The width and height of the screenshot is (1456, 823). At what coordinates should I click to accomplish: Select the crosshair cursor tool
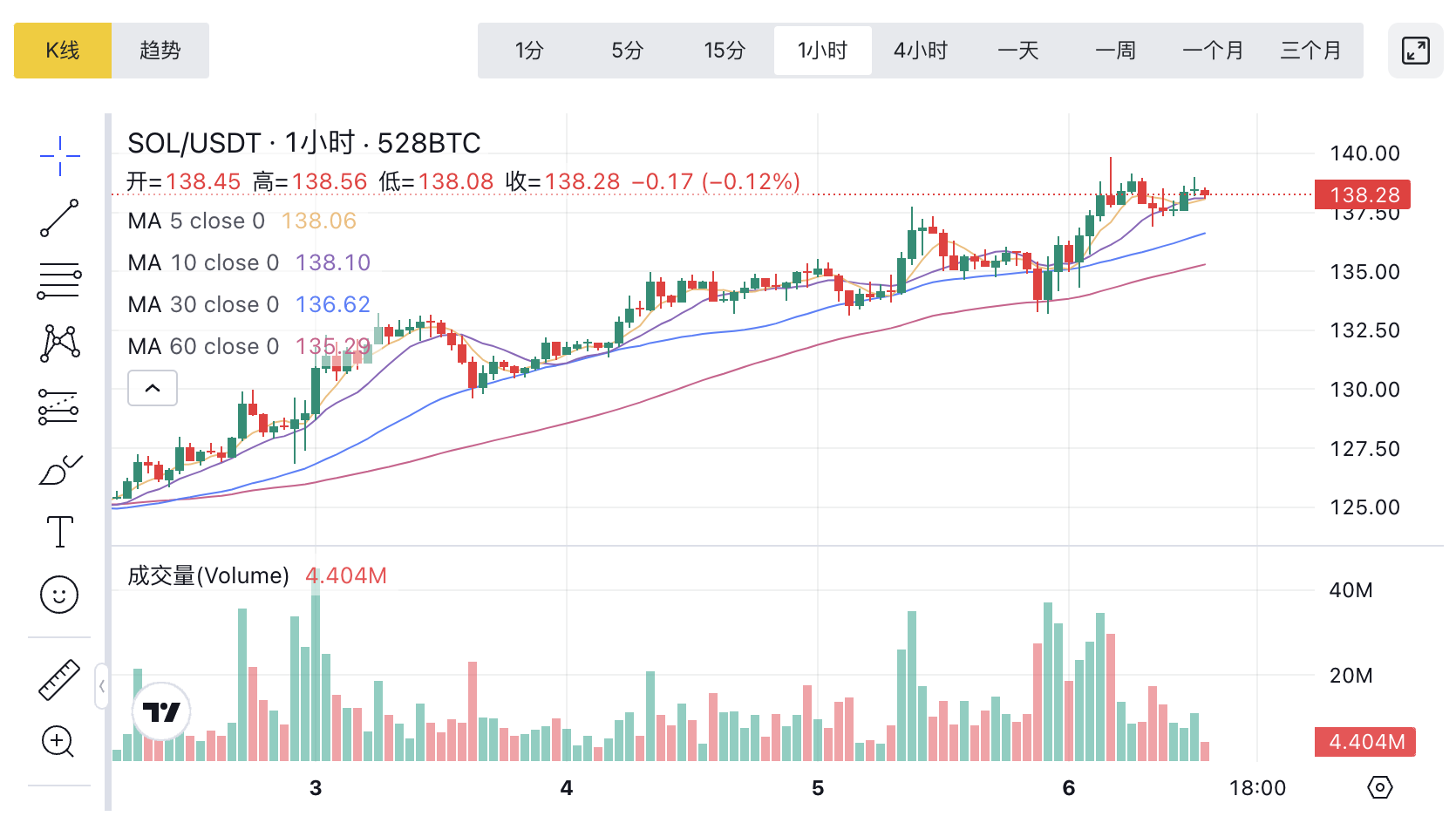point(59,156)
